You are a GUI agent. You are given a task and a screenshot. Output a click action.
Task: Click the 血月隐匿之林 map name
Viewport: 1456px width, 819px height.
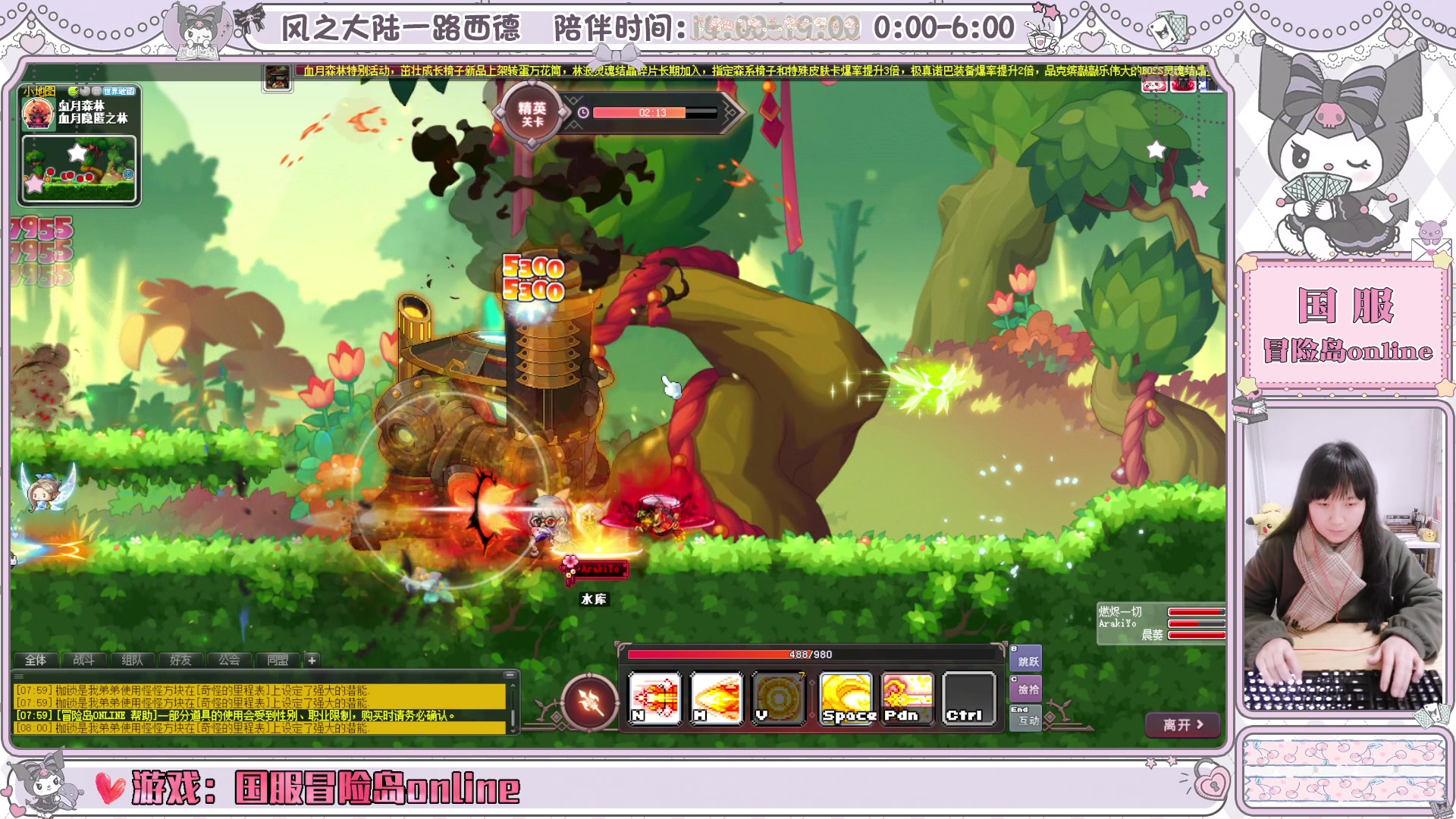(x=93, y=119)
